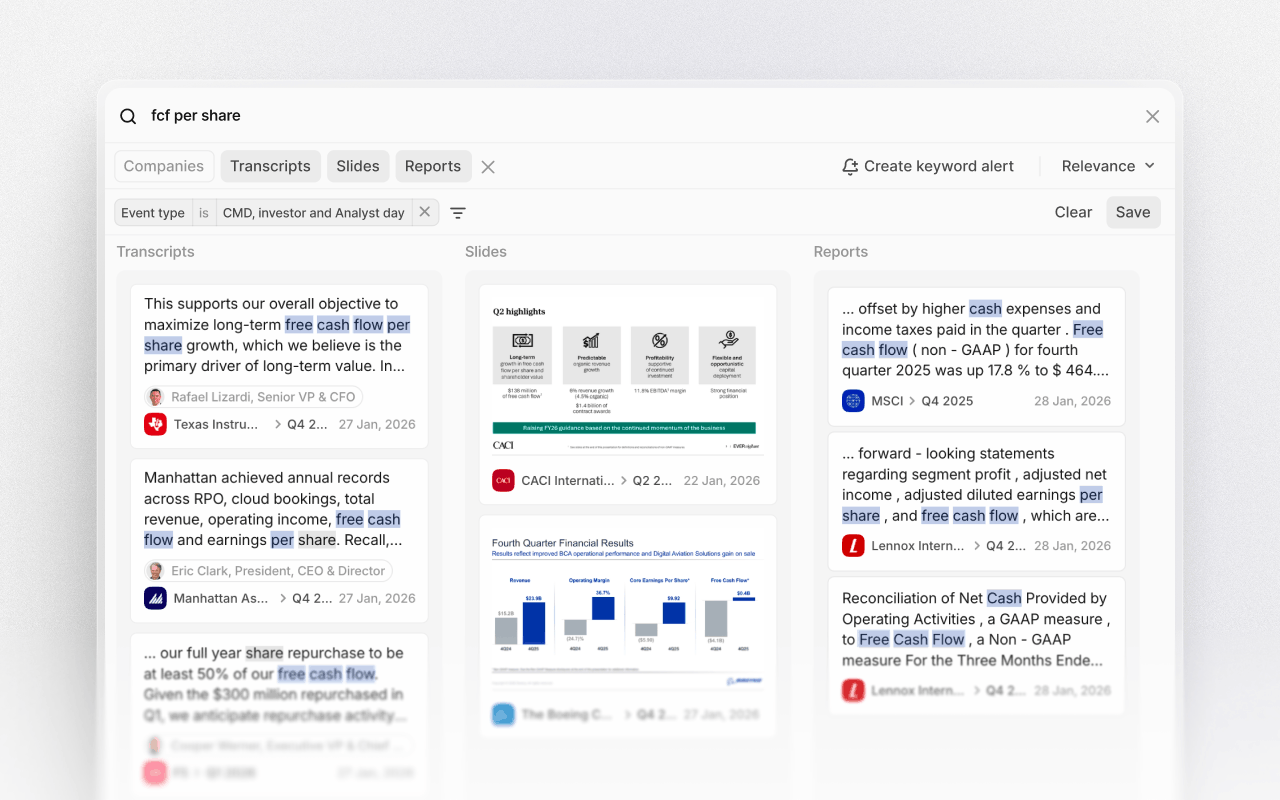Click the search magnifier icon
The height and width of the screenshot is (800, 1280).
point(128,116)
